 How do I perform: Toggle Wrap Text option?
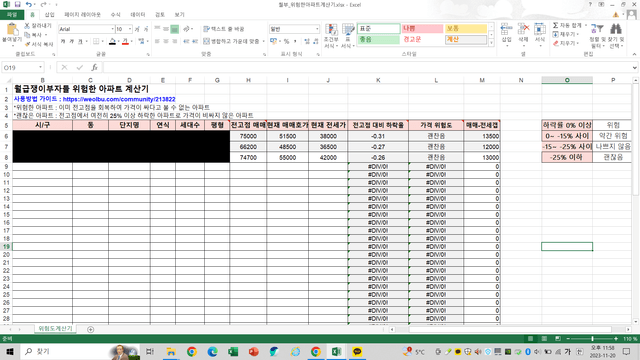[x=224, y=29]
